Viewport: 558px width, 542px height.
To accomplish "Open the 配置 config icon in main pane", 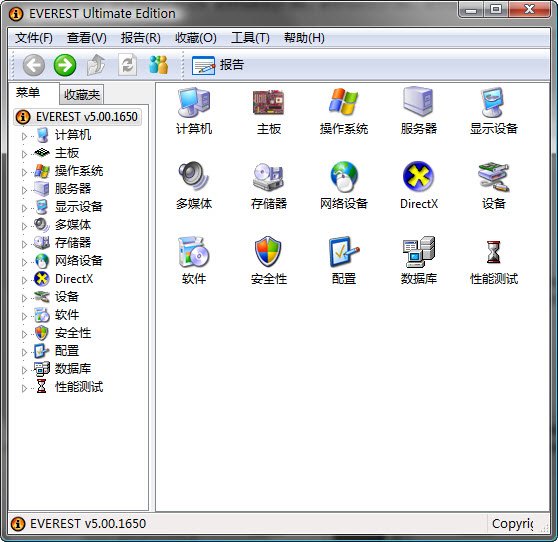I will (x=344, y=252).
